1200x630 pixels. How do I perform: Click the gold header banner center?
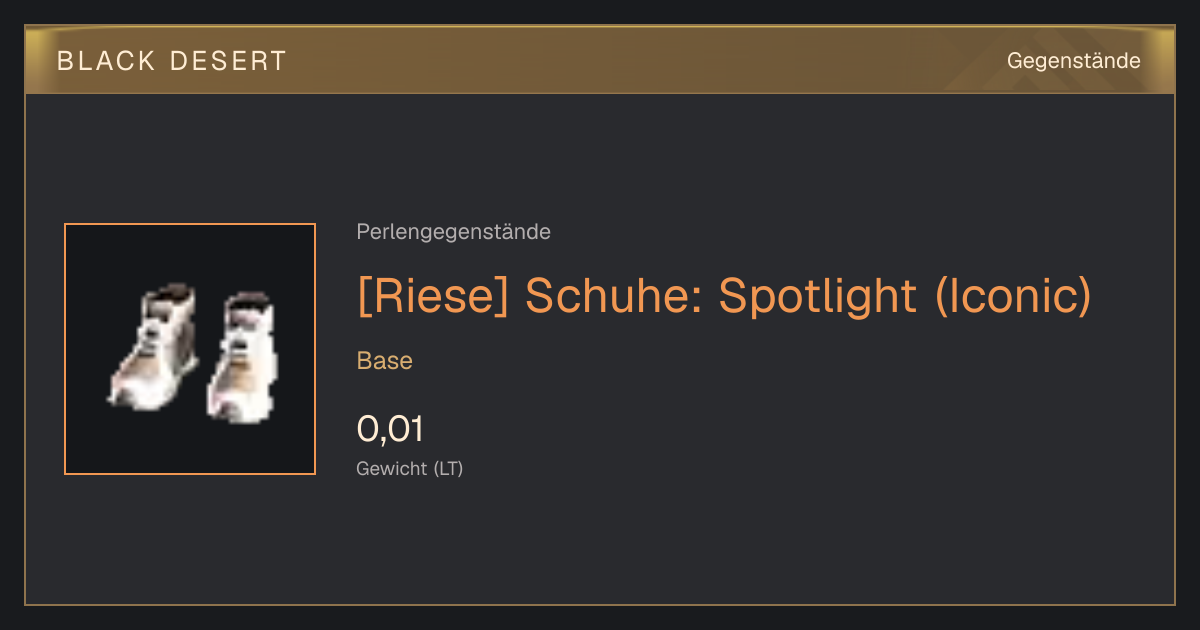click(600, 60)
